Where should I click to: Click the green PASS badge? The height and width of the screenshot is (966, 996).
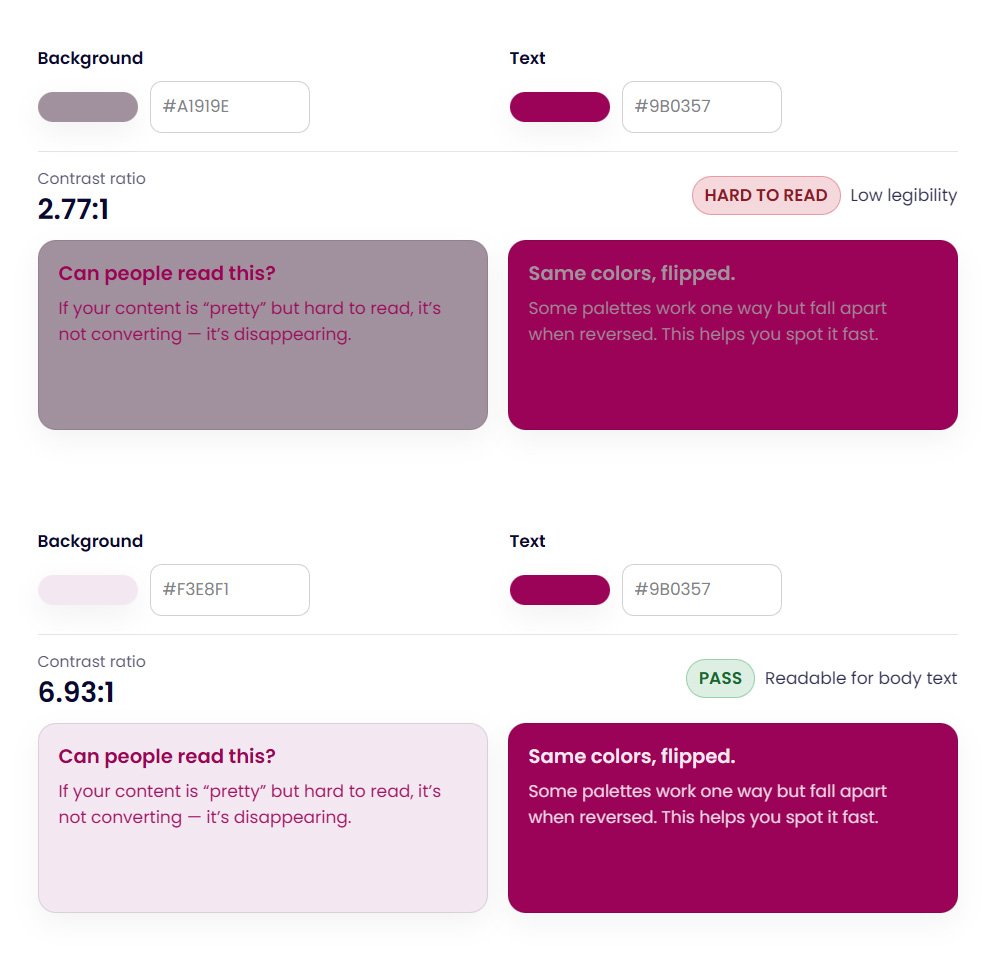point(720,679)
